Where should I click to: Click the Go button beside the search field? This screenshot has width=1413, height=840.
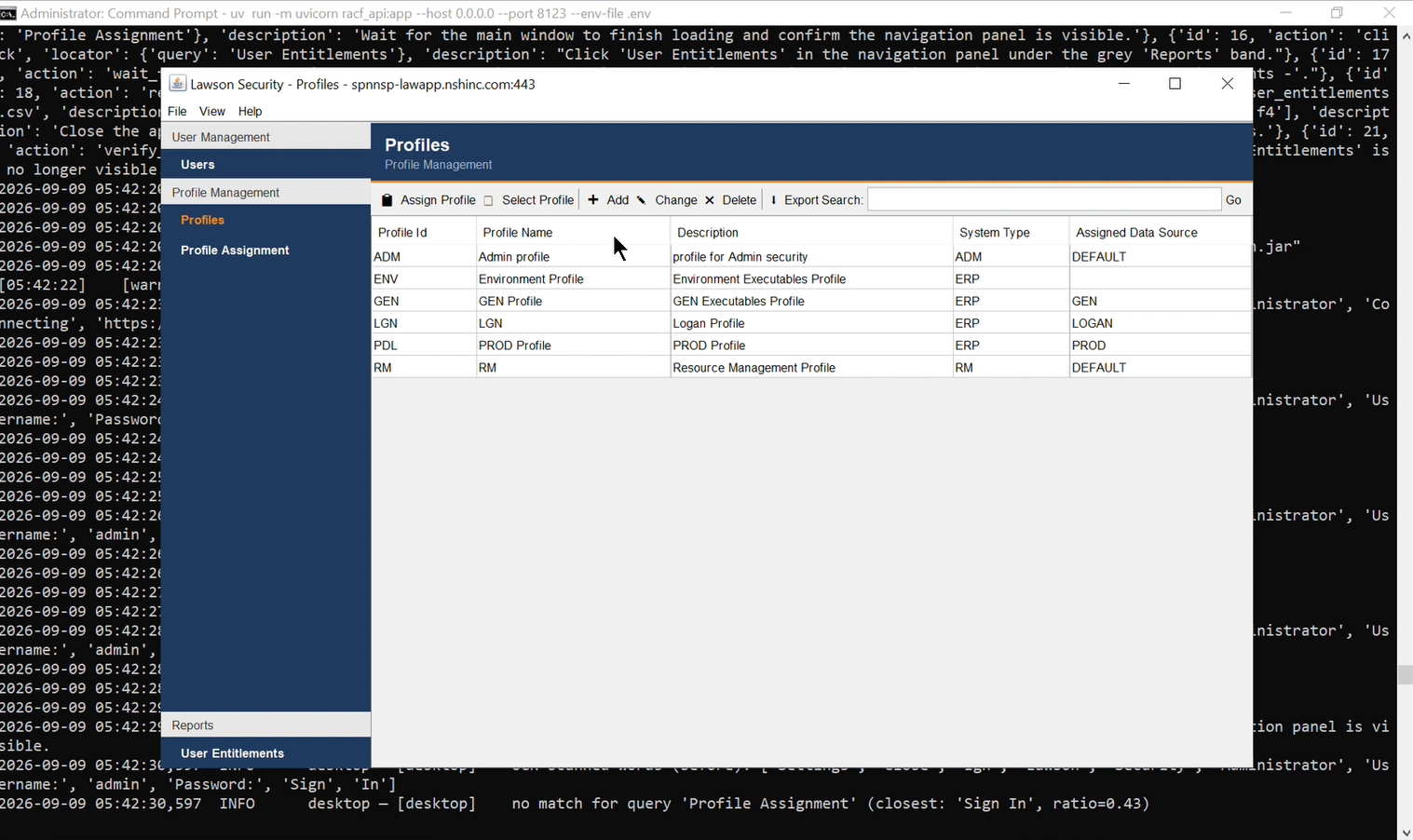(1233, 200)
